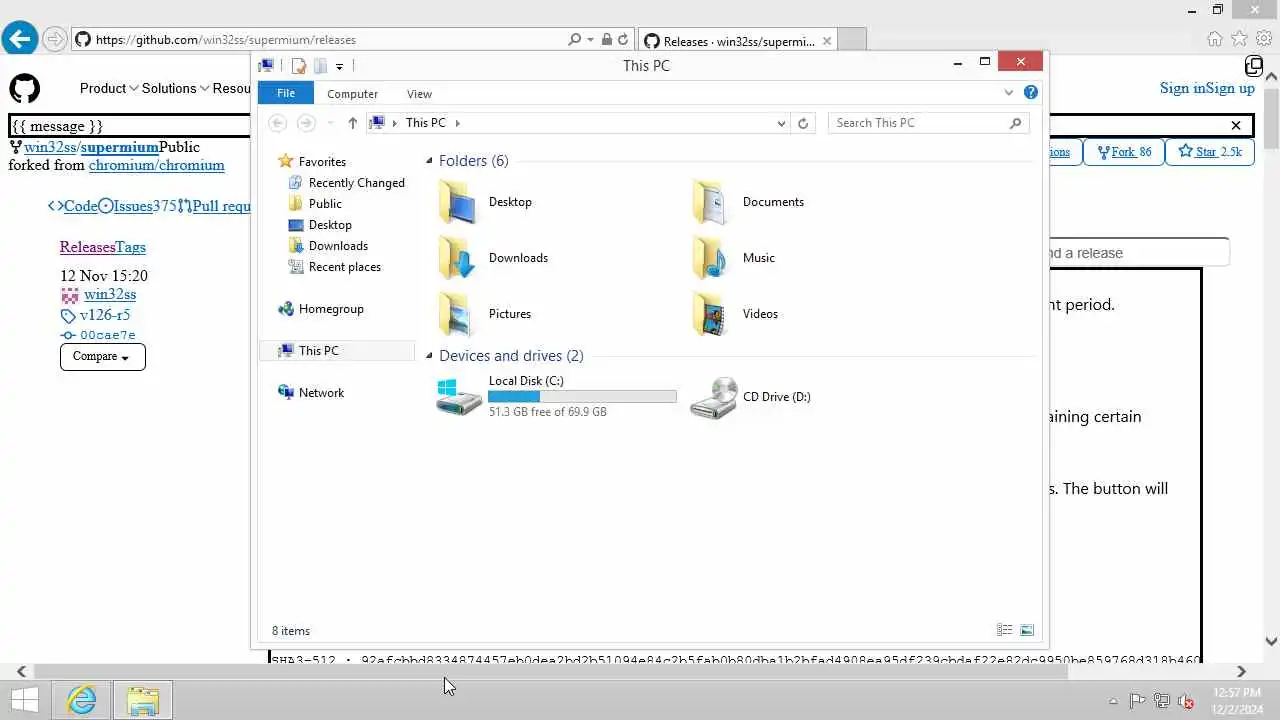The image size is (1280, 720).
Task: Expand the ribbon with the chevron
Action: tap(1008, 93)
